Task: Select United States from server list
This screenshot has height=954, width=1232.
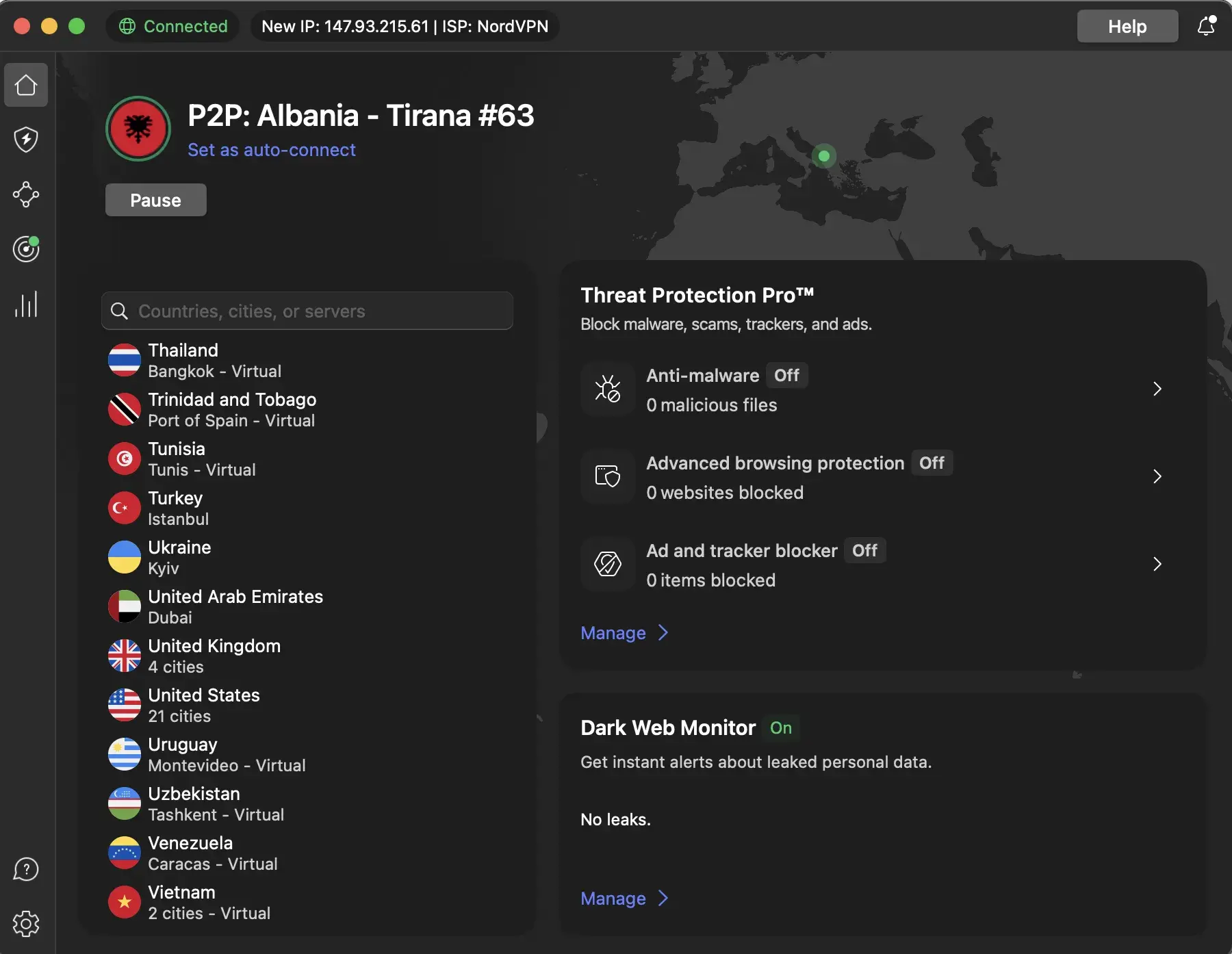Action: click(x=204, y=705)
